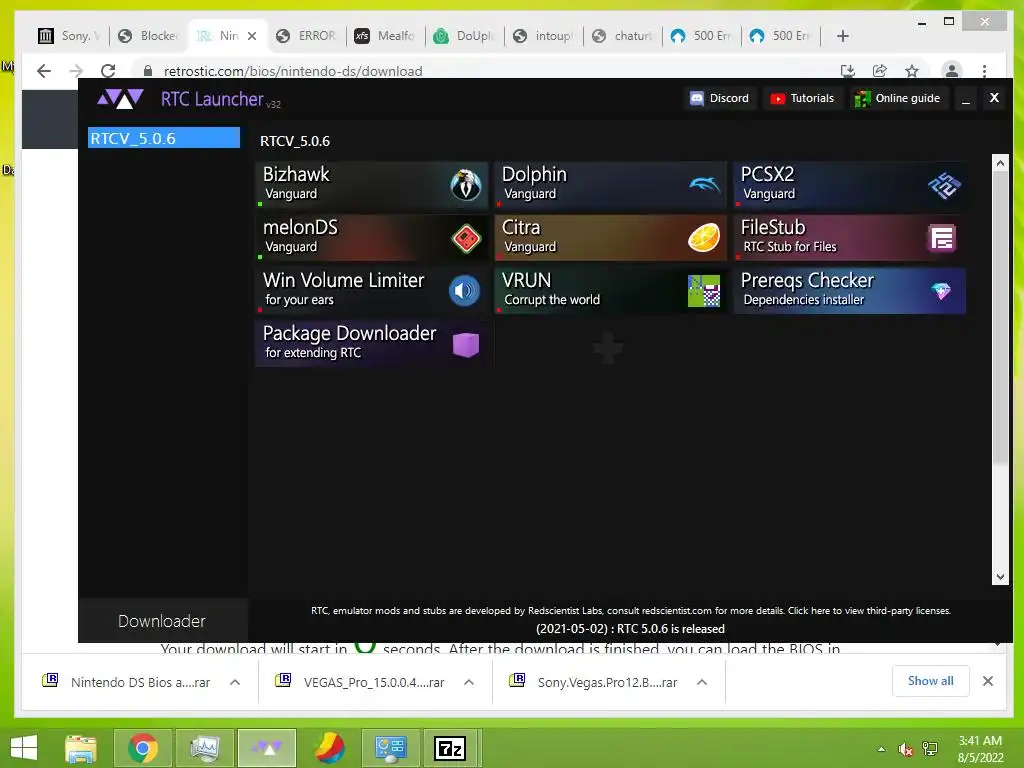The image size is (1024, 768).
Task: Click the launcher vertical scrollbar thumb
Action: pyautogui.click(x=1000, y=318)
